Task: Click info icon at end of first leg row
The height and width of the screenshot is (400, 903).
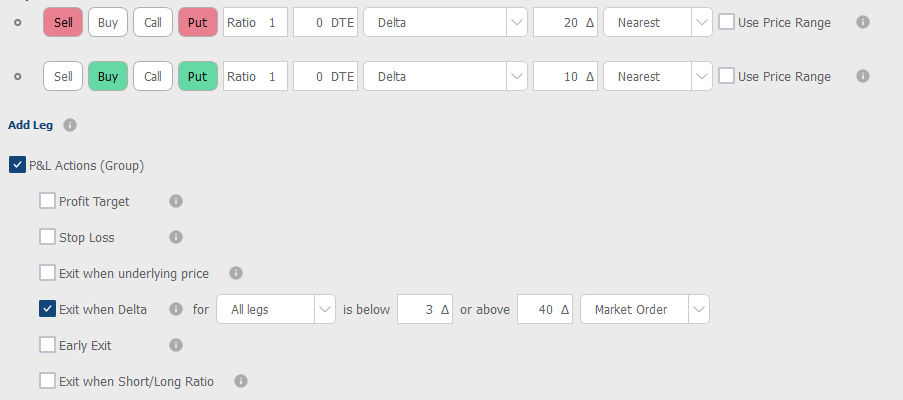Action: [862, 22]
